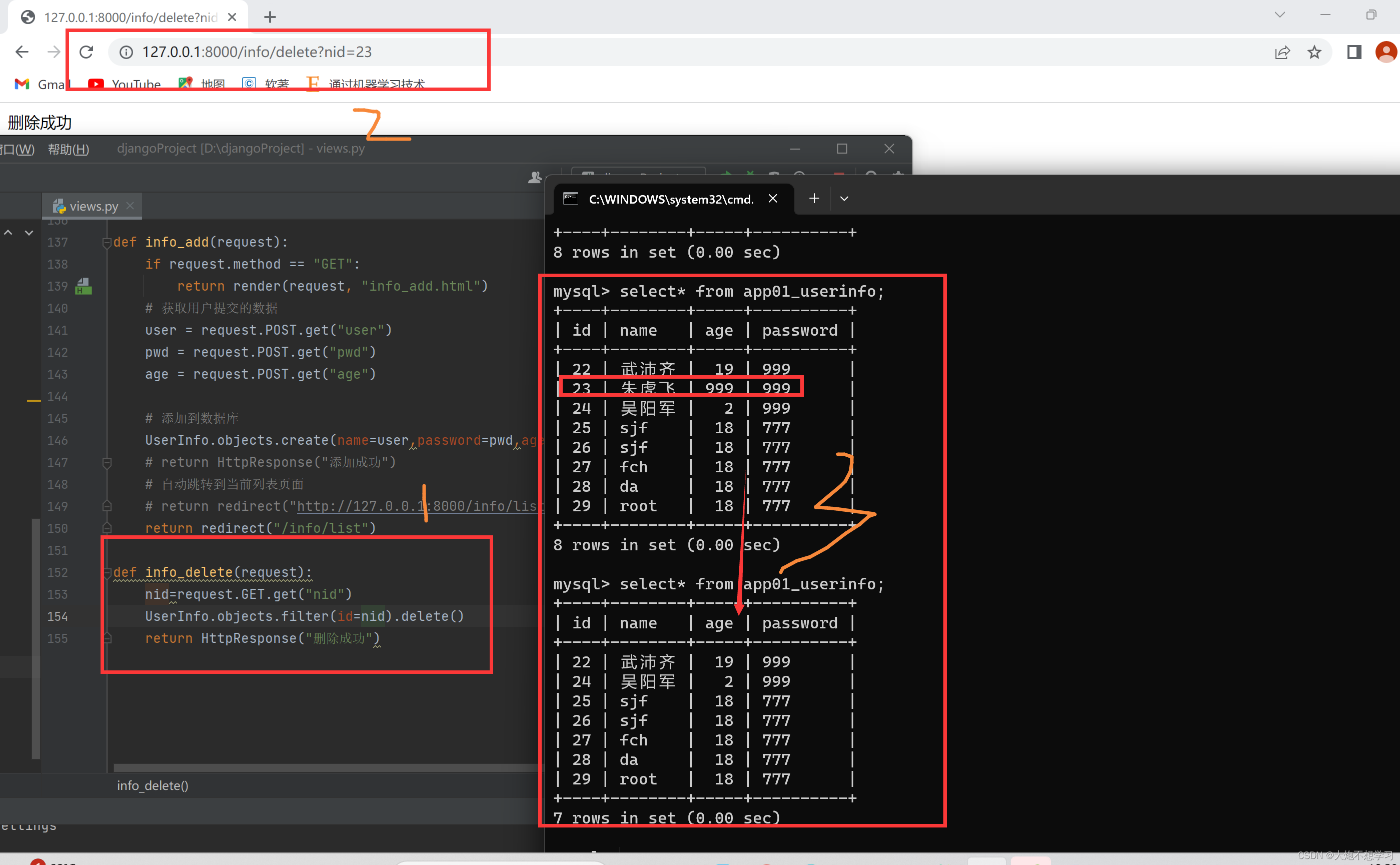Click the 'return redirect("/info/list")' code line

pyautogui.click(x=261, y=528)
